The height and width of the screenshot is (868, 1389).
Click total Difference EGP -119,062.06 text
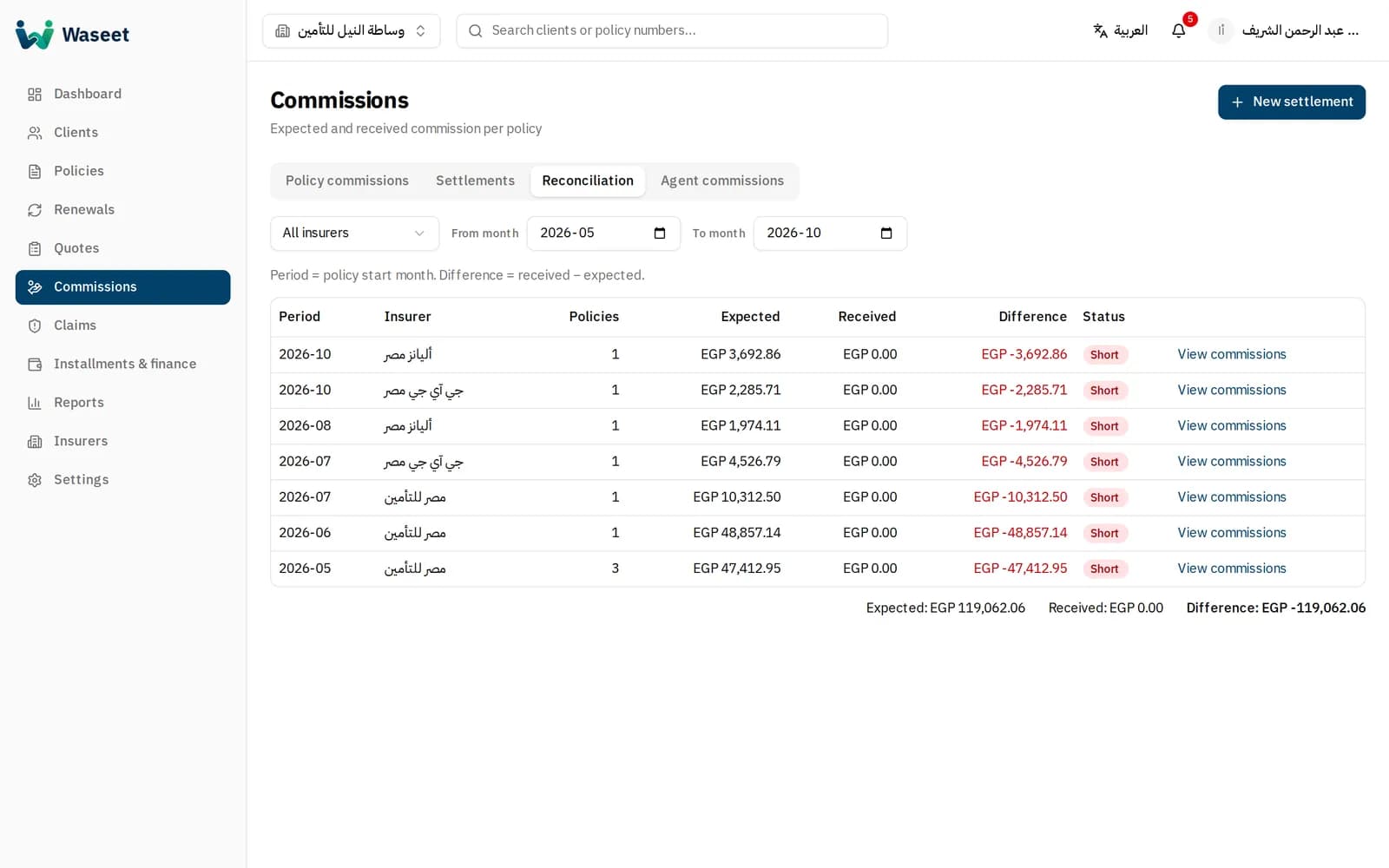click(1275, 608)
